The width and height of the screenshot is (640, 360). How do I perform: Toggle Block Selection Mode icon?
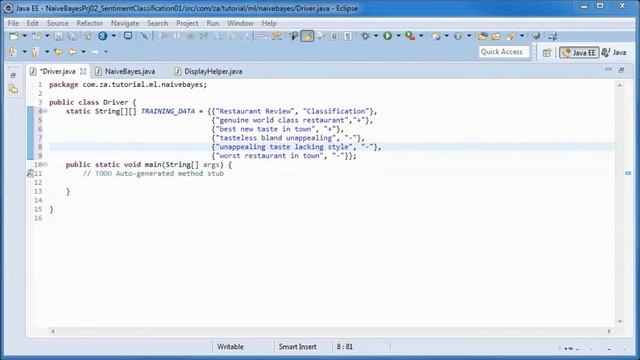coord(334,36)
